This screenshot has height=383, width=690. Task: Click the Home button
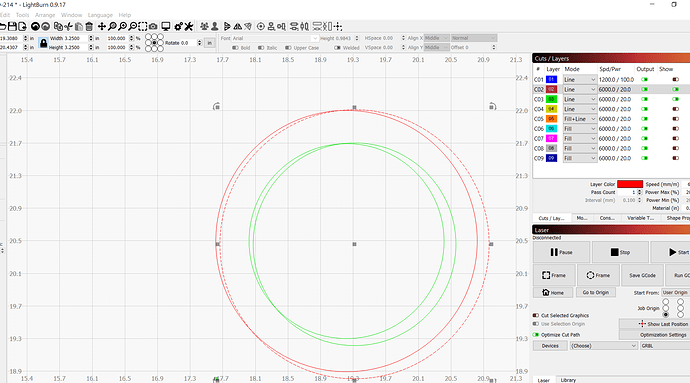tap(553, 292)
